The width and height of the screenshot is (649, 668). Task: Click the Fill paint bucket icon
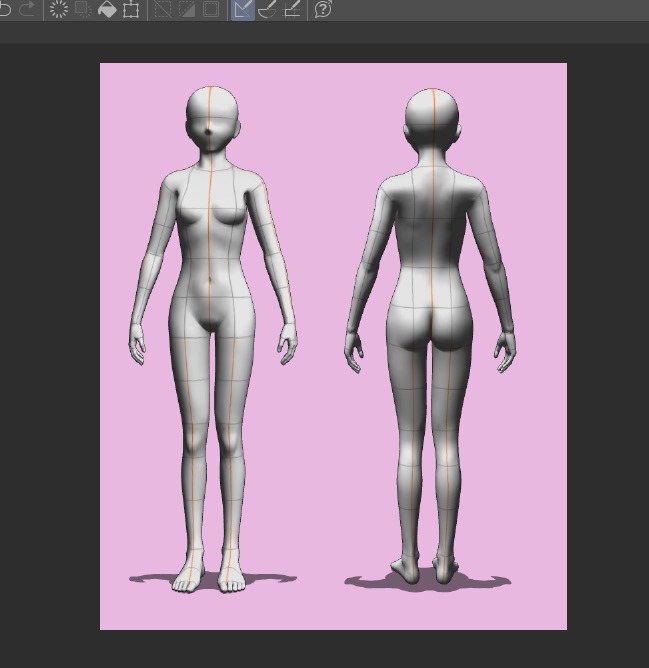107,9
